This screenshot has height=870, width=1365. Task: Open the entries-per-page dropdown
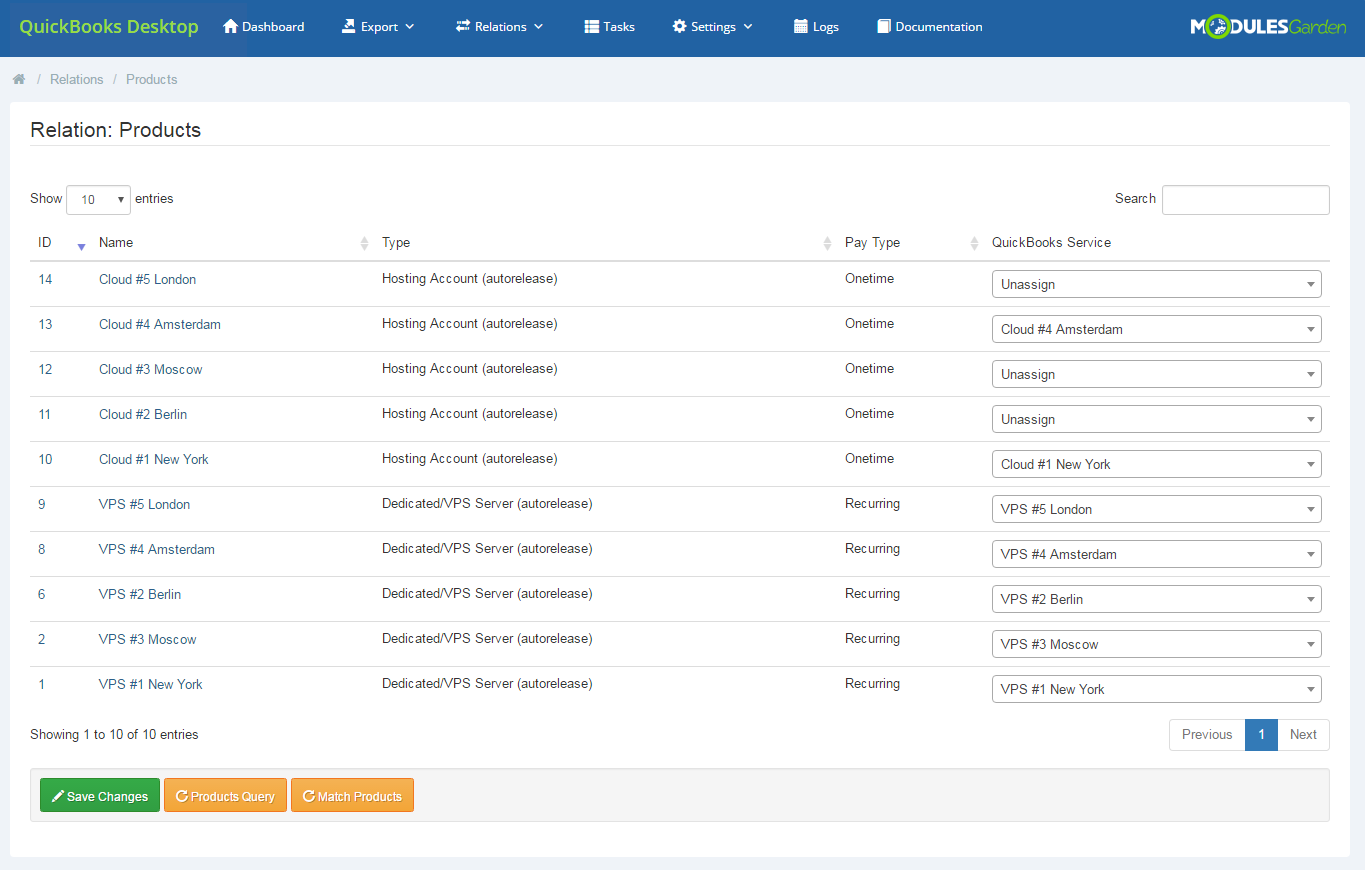[97, 199]
